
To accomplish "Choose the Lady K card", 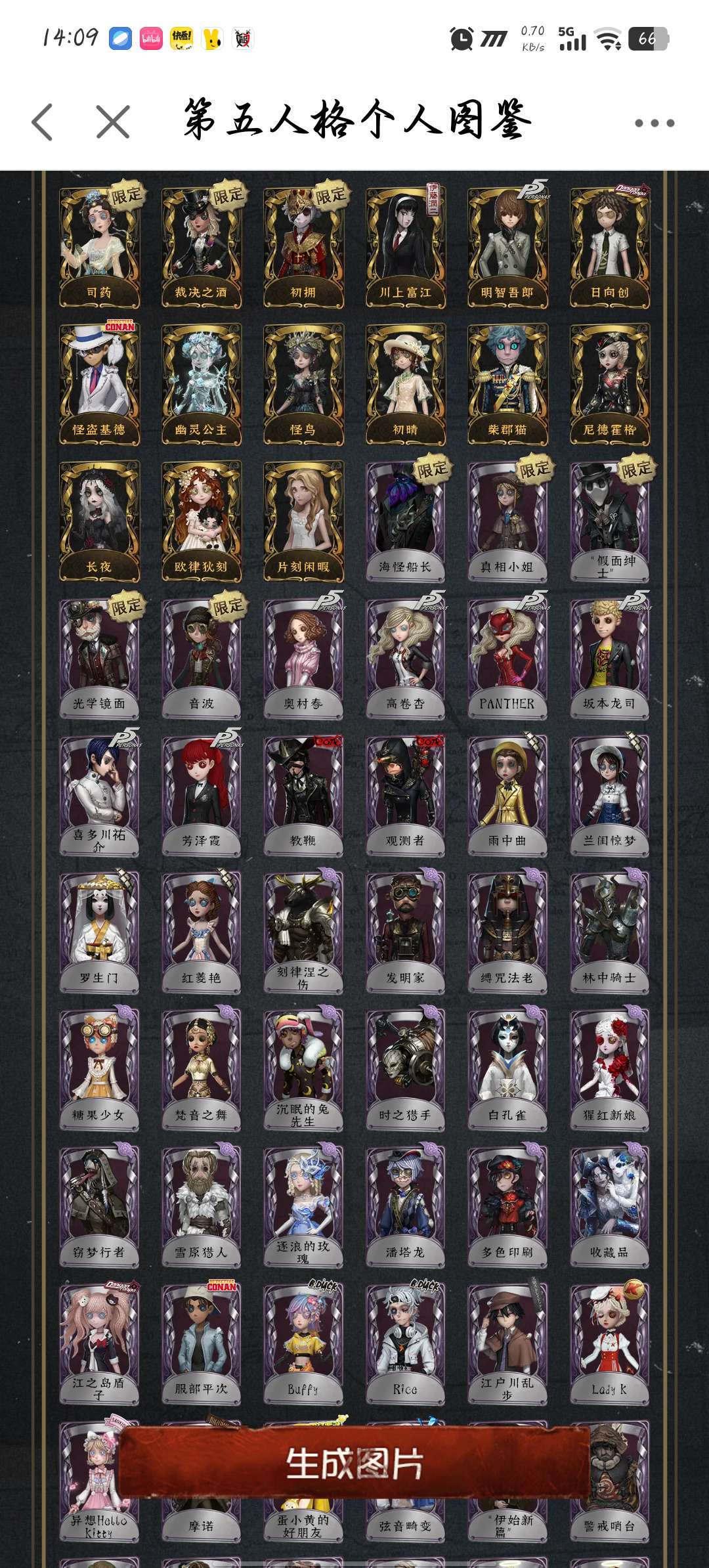I will [610, 1344].
